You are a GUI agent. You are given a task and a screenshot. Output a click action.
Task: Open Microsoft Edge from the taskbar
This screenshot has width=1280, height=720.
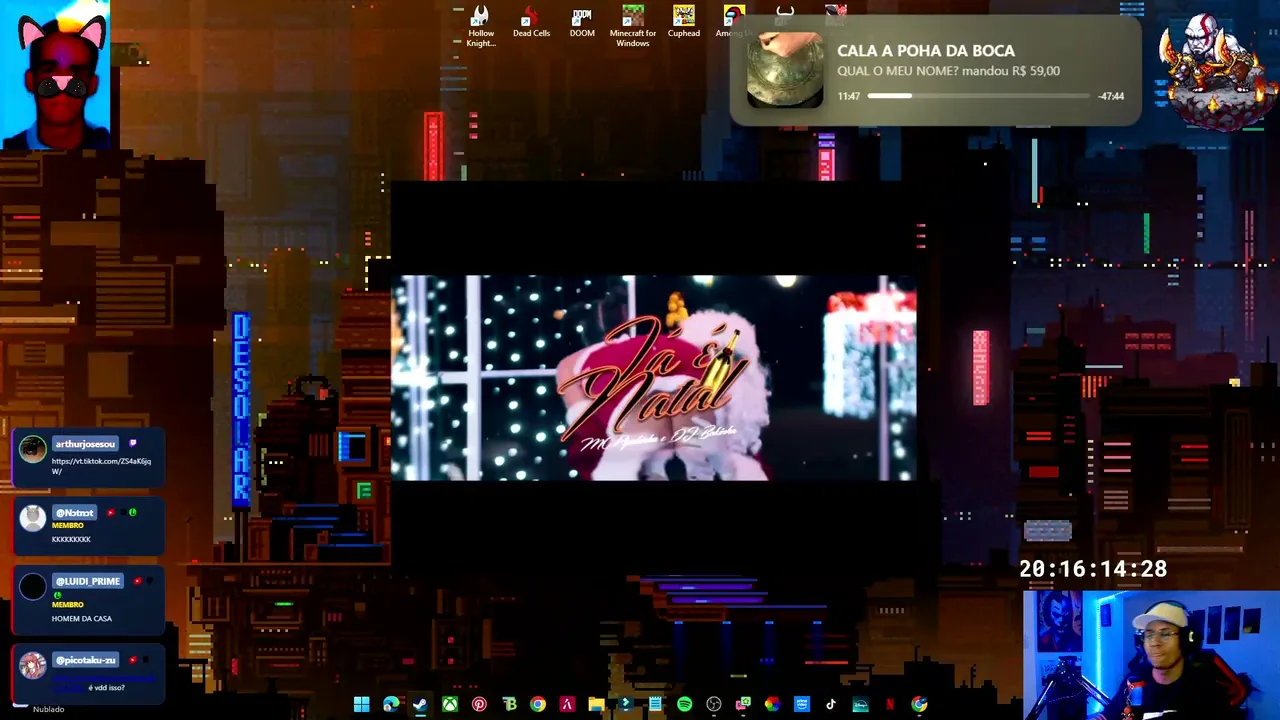coord(391,705)
